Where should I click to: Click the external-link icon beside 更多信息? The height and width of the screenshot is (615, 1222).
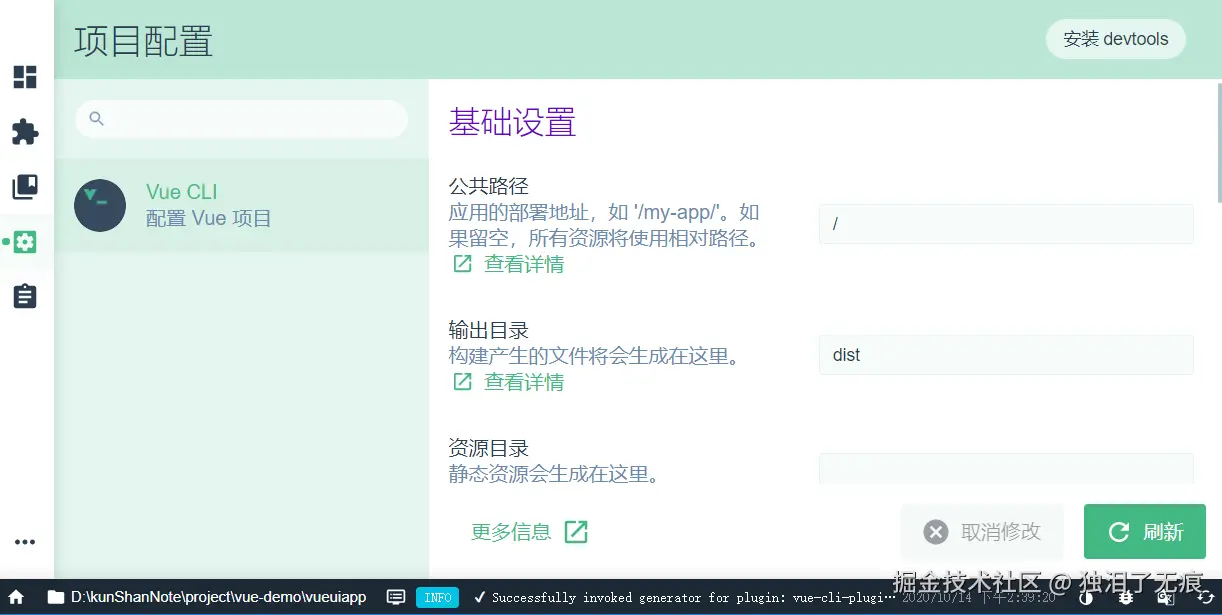(576, 532)
